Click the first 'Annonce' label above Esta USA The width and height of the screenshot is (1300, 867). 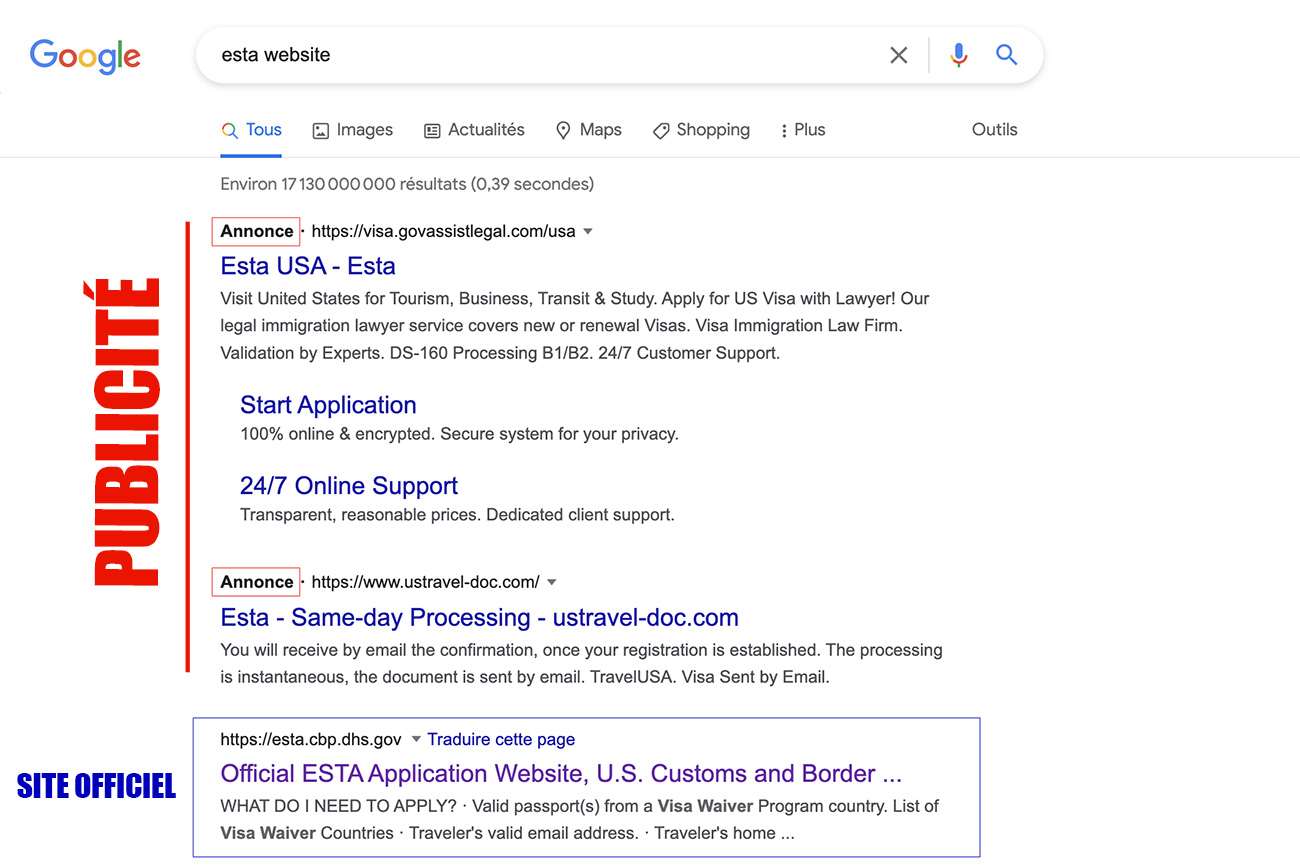point(257,231)
